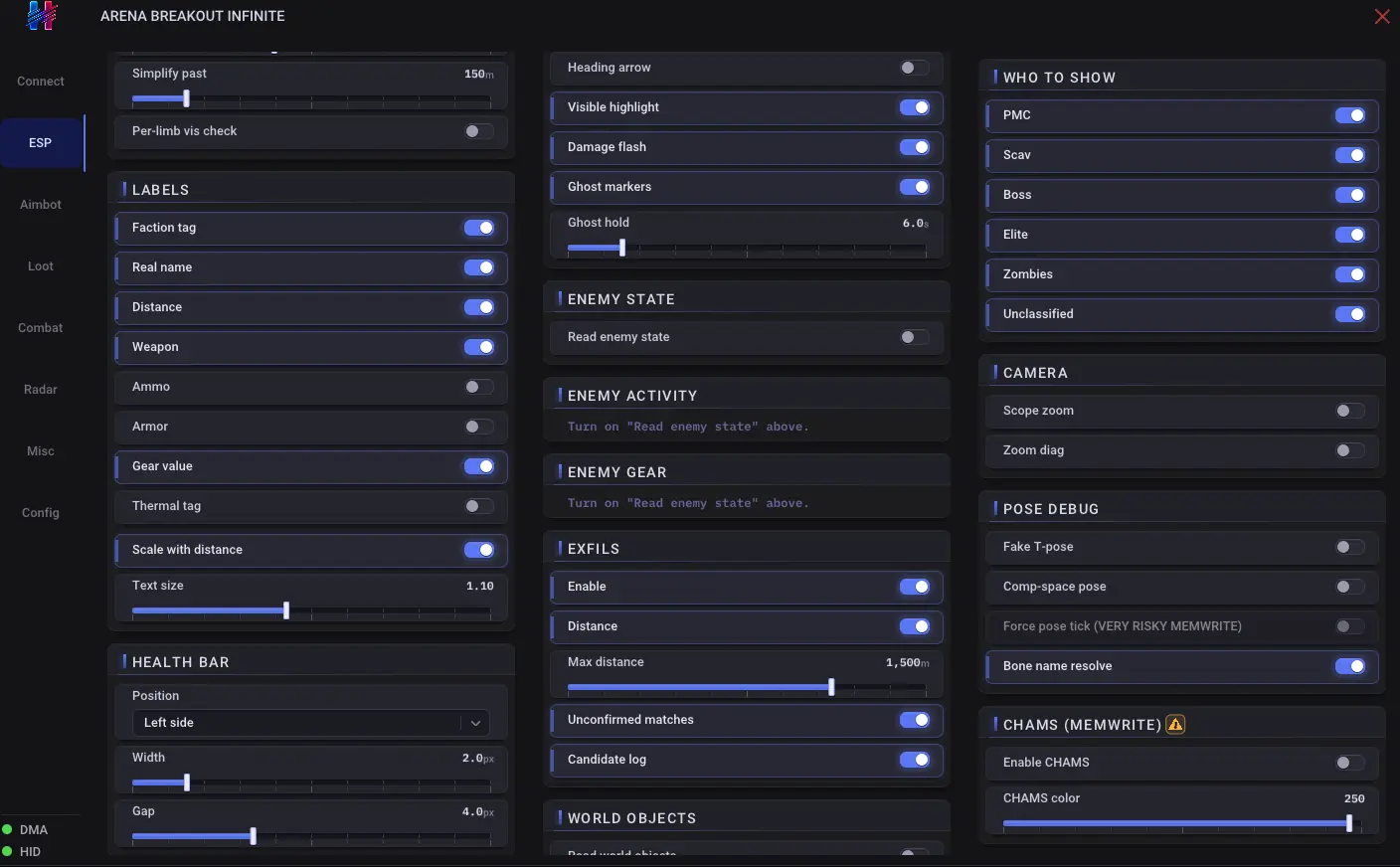Image resolution: width=1400 pixels, height=867 pixels.
Task: Click the Text size slider handle
Action: click(x=286, y=610)
